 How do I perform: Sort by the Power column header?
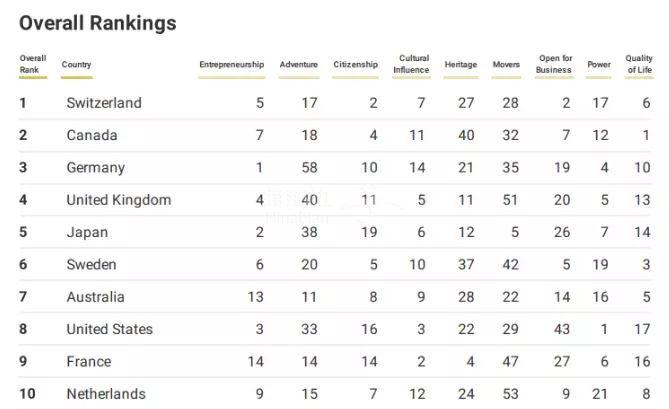tap(599, 65)
